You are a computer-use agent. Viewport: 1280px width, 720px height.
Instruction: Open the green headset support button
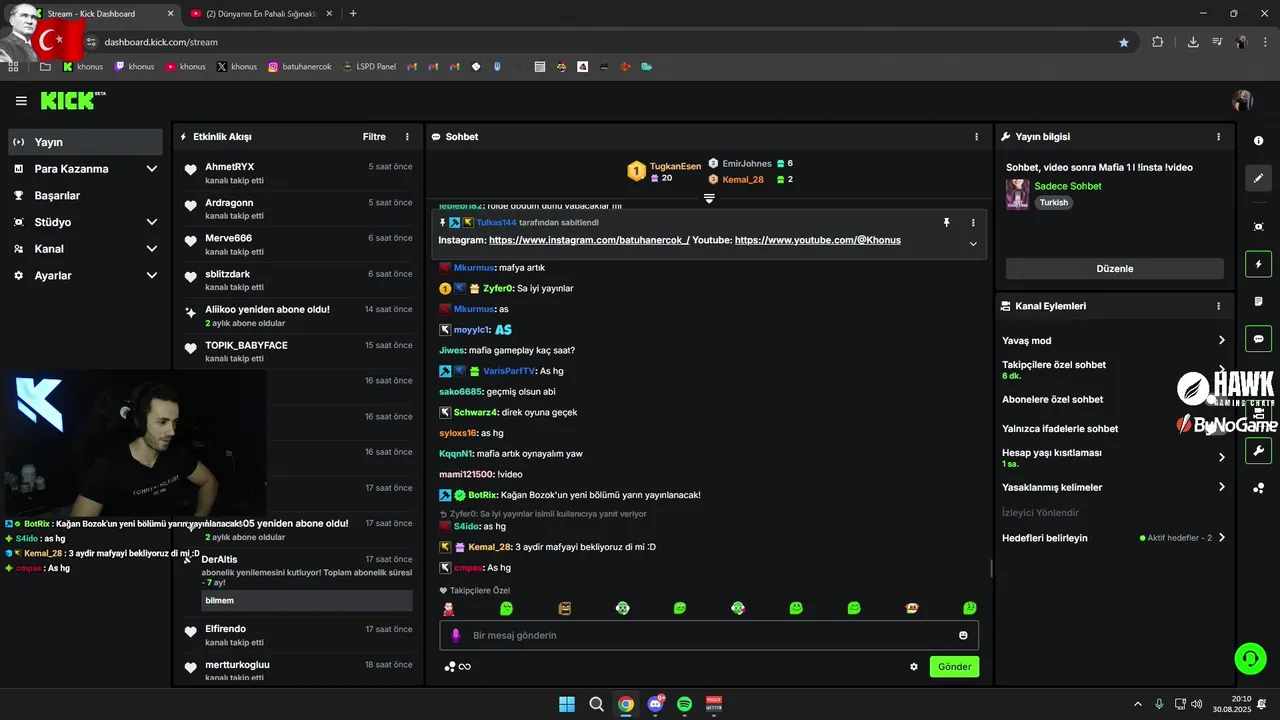pos(1250,658)
